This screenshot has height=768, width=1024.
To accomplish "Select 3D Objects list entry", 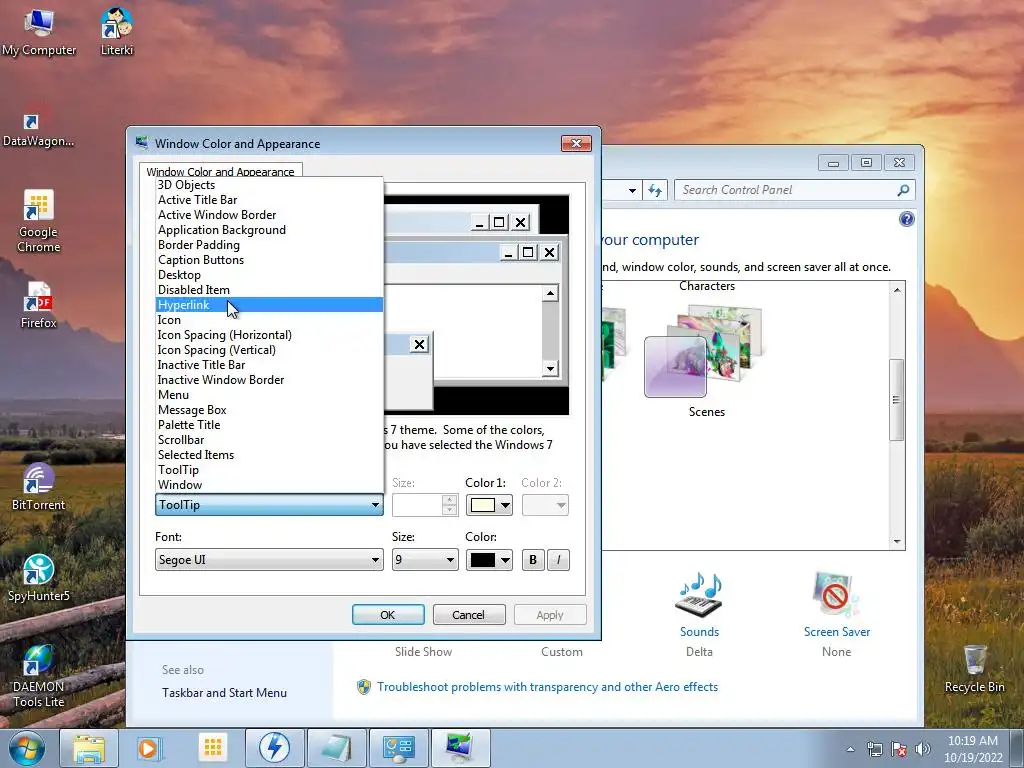I will (269, 185).
